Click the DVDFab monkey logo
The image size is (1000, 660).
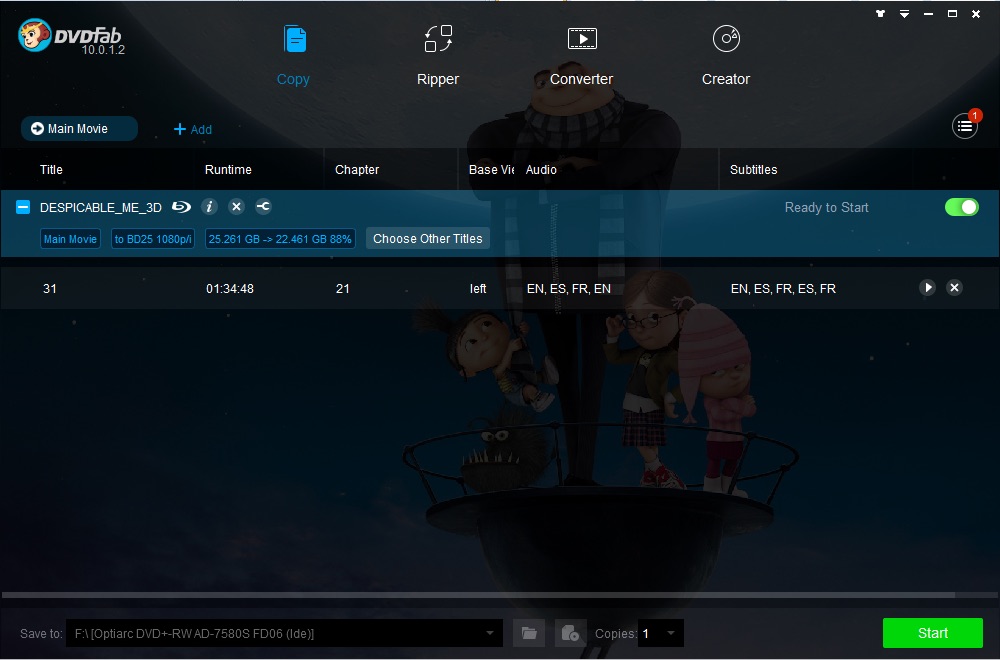34,35
